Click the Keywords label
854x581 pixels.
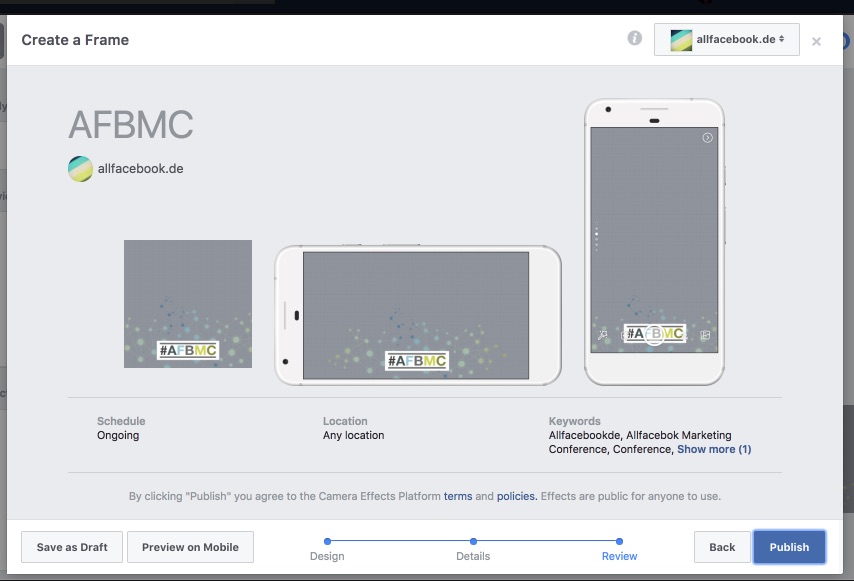point(574,421)
